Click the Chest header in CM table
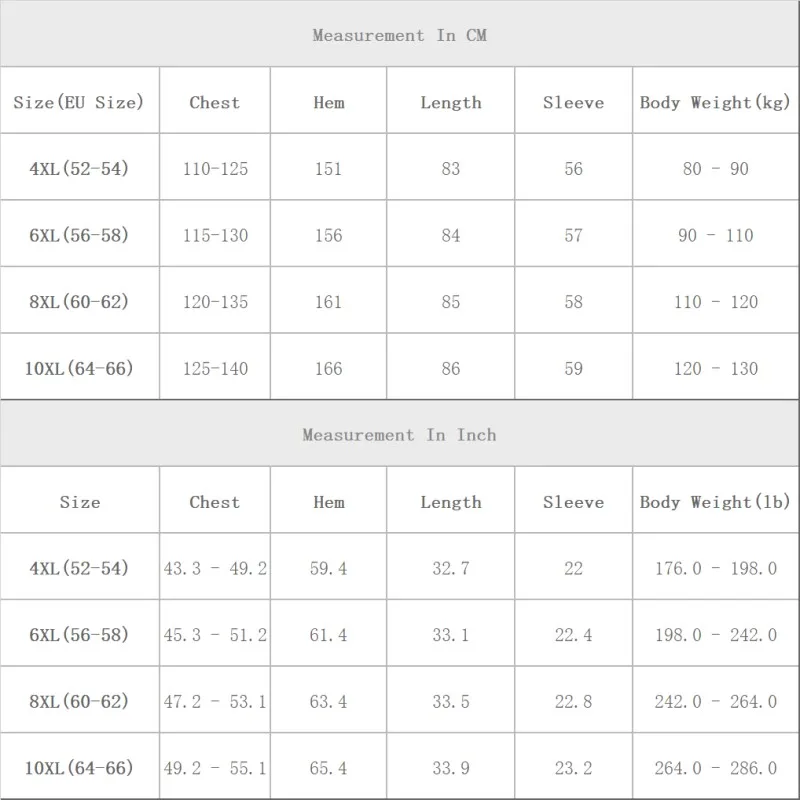 click(x=215, y=102)
